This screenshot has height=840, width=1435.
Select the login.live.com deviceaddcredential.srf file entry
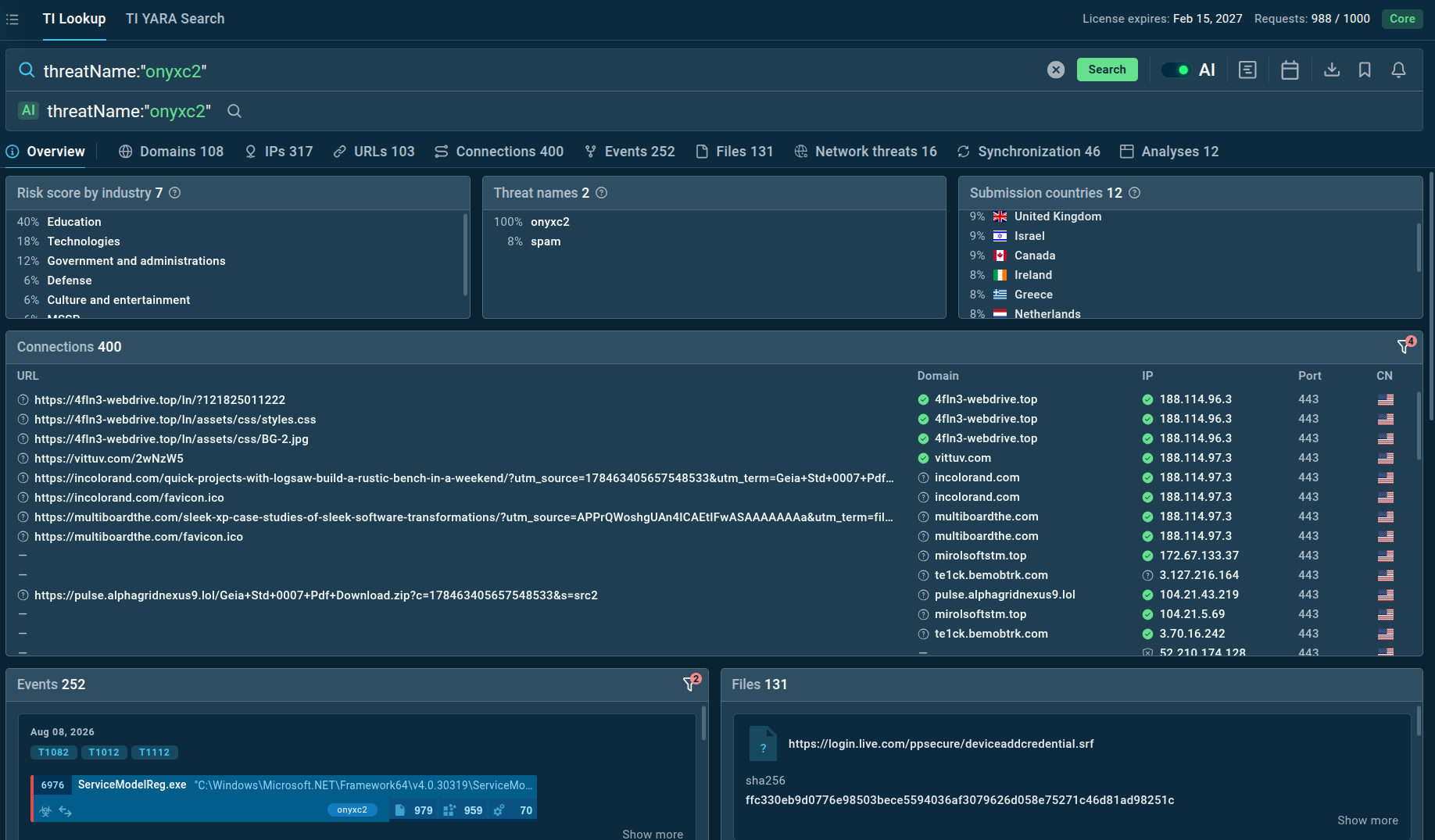click(941, 744)
